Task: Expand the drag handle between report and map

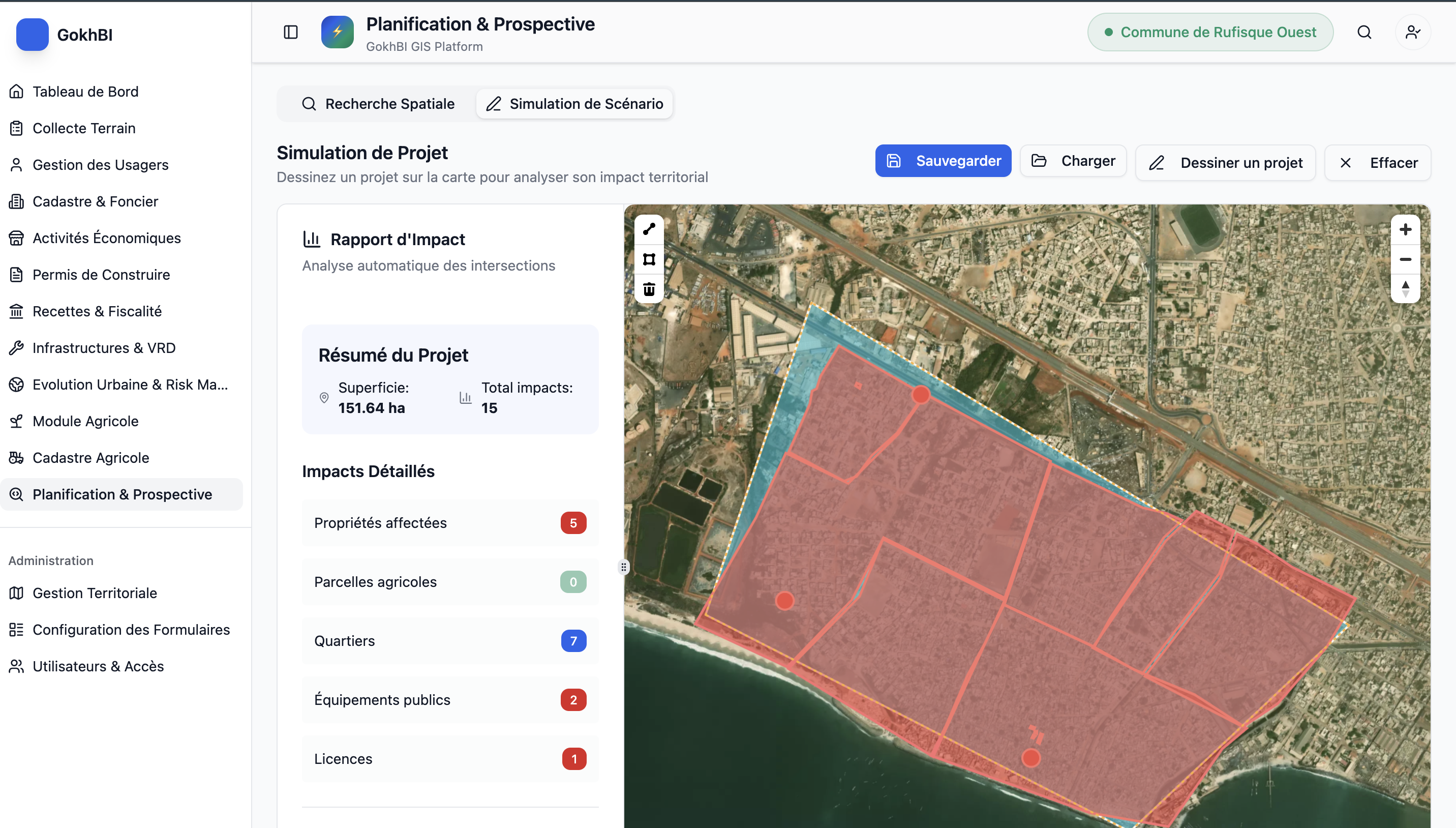Action: point(623,567)
